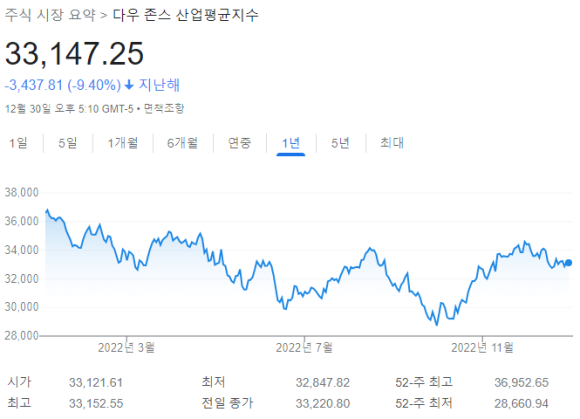Click the 28,000 y-axis label

pos(21,335)
